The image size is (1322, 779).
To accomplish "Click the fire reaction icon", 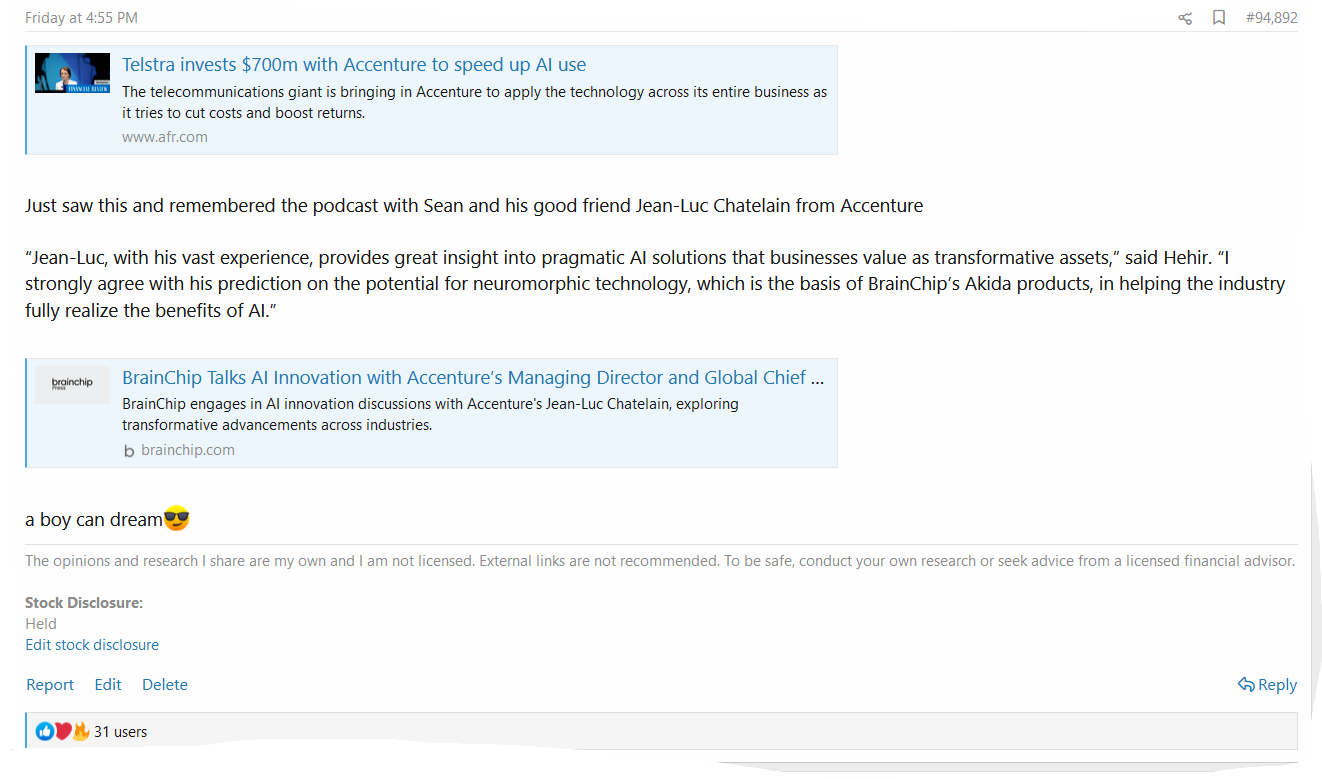I will pyautogui.click(x=81, y=731).
